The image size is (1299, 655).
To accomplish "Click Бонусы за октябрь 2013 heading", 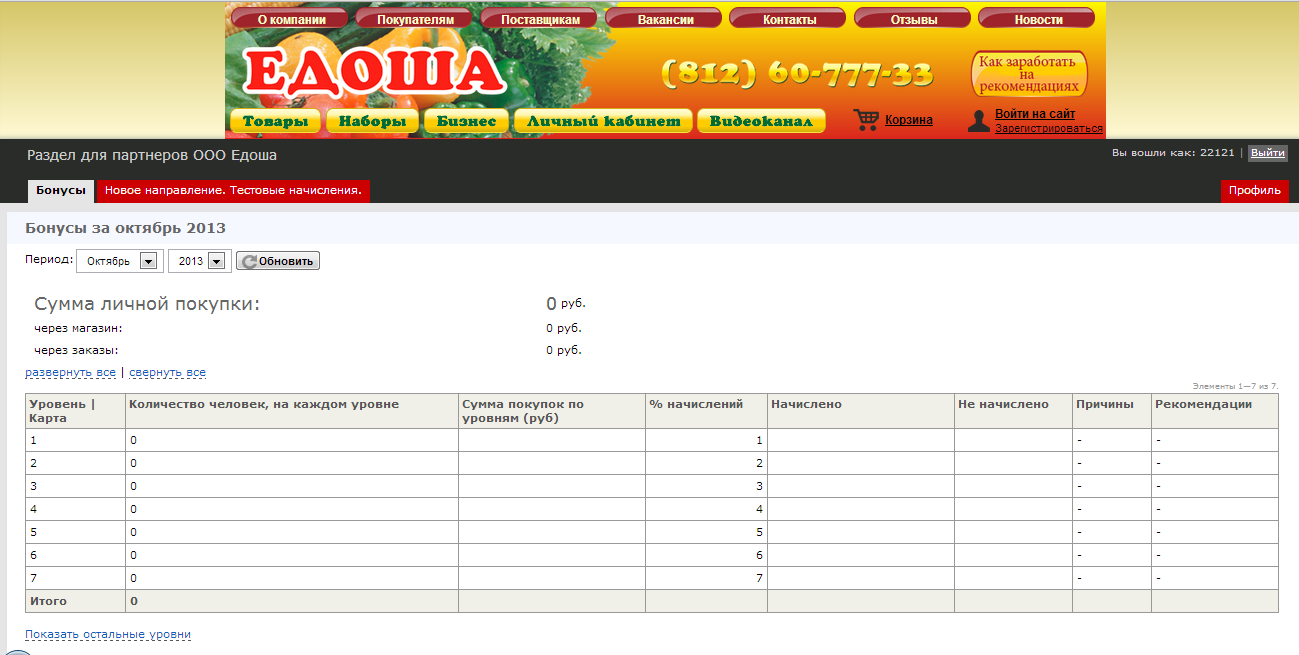I will click(x=126, y=228).
